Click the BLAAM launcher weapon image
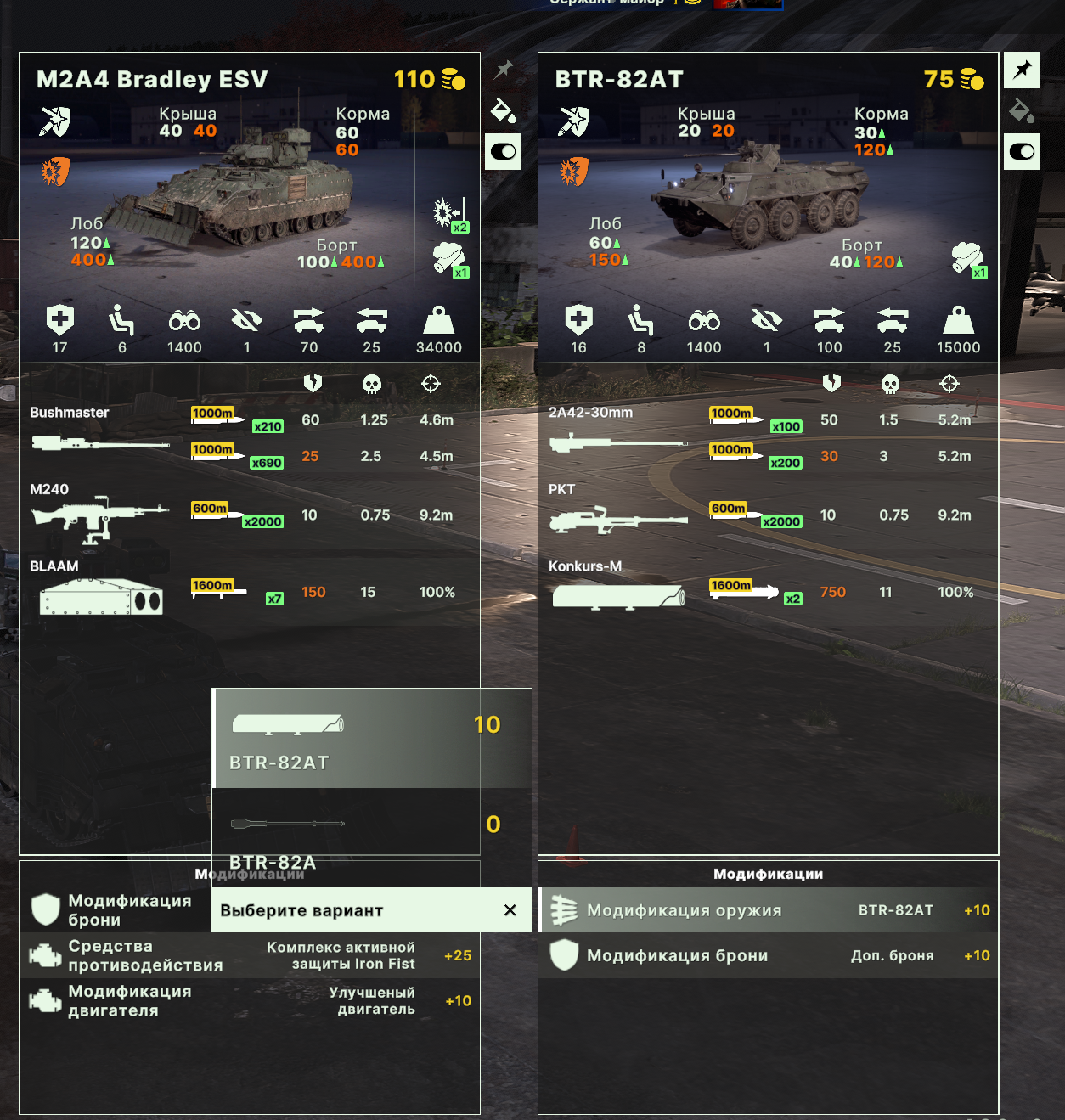Screen dimensions: 1065x1120 [x=101, y=597]
